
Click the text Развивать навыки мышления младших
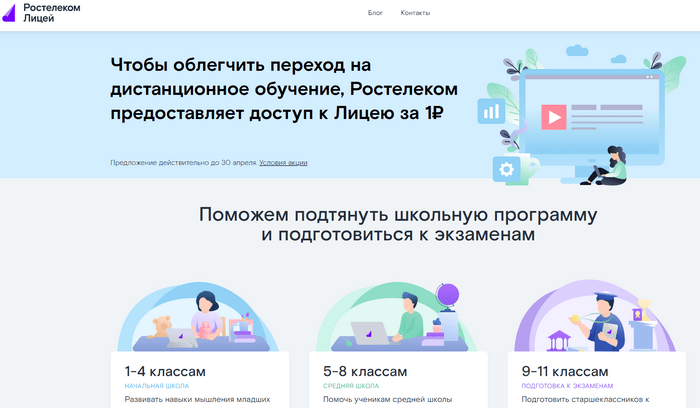[x=197, y=399]
